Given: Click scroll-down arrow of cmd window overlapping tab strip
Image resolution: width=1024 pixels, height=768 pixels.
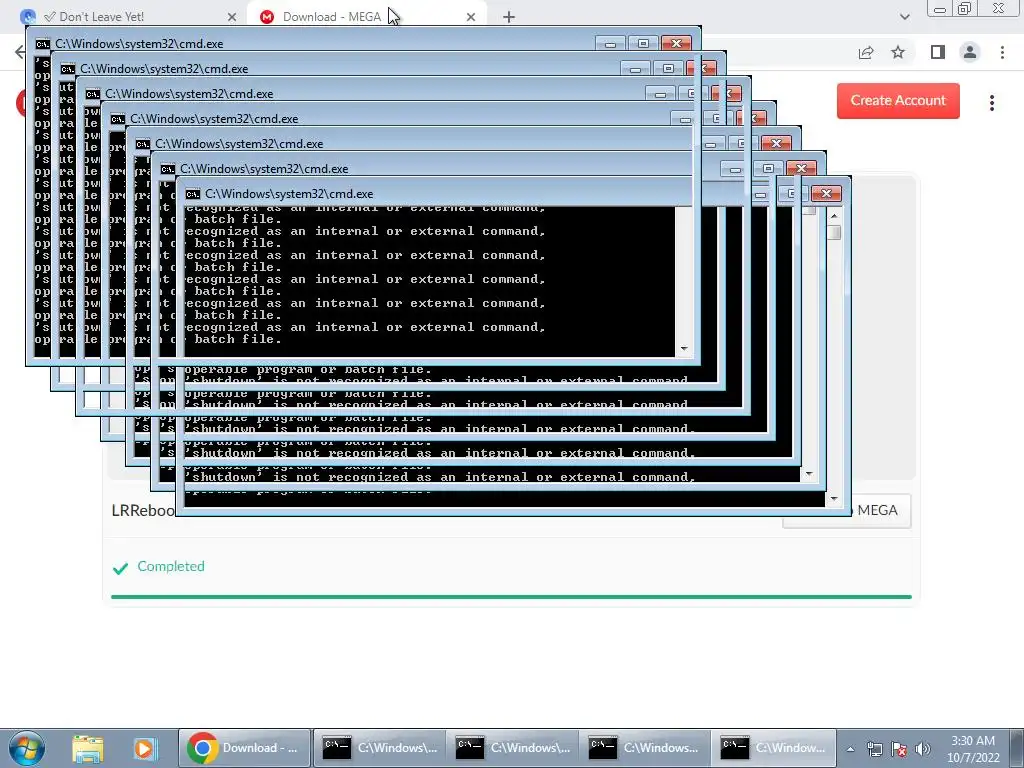Looking at the screenshot, I should (x=684, y=349).
